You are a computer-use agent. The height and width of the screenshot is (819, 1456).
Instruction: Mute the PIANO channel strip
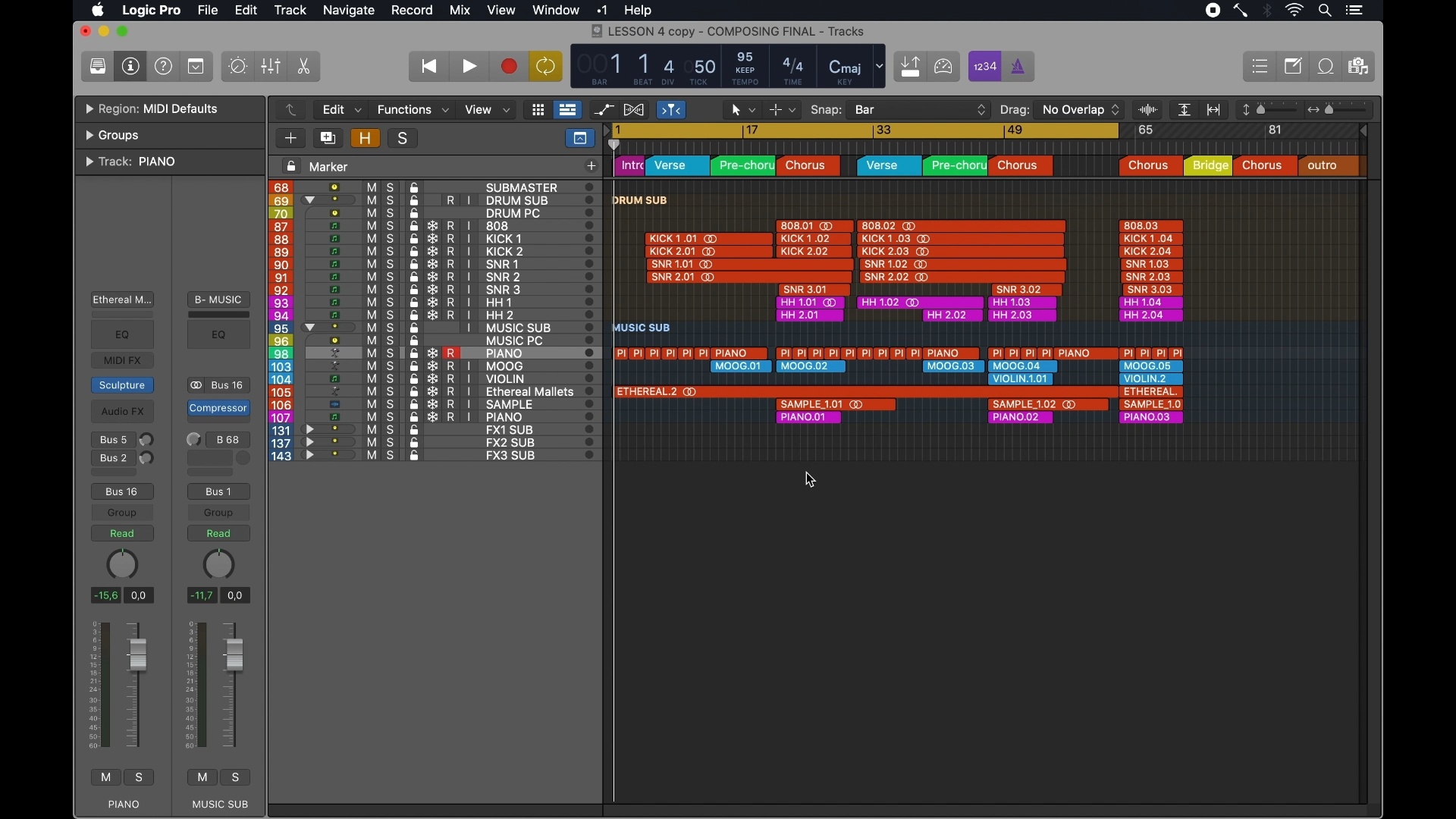pos(105,778)
